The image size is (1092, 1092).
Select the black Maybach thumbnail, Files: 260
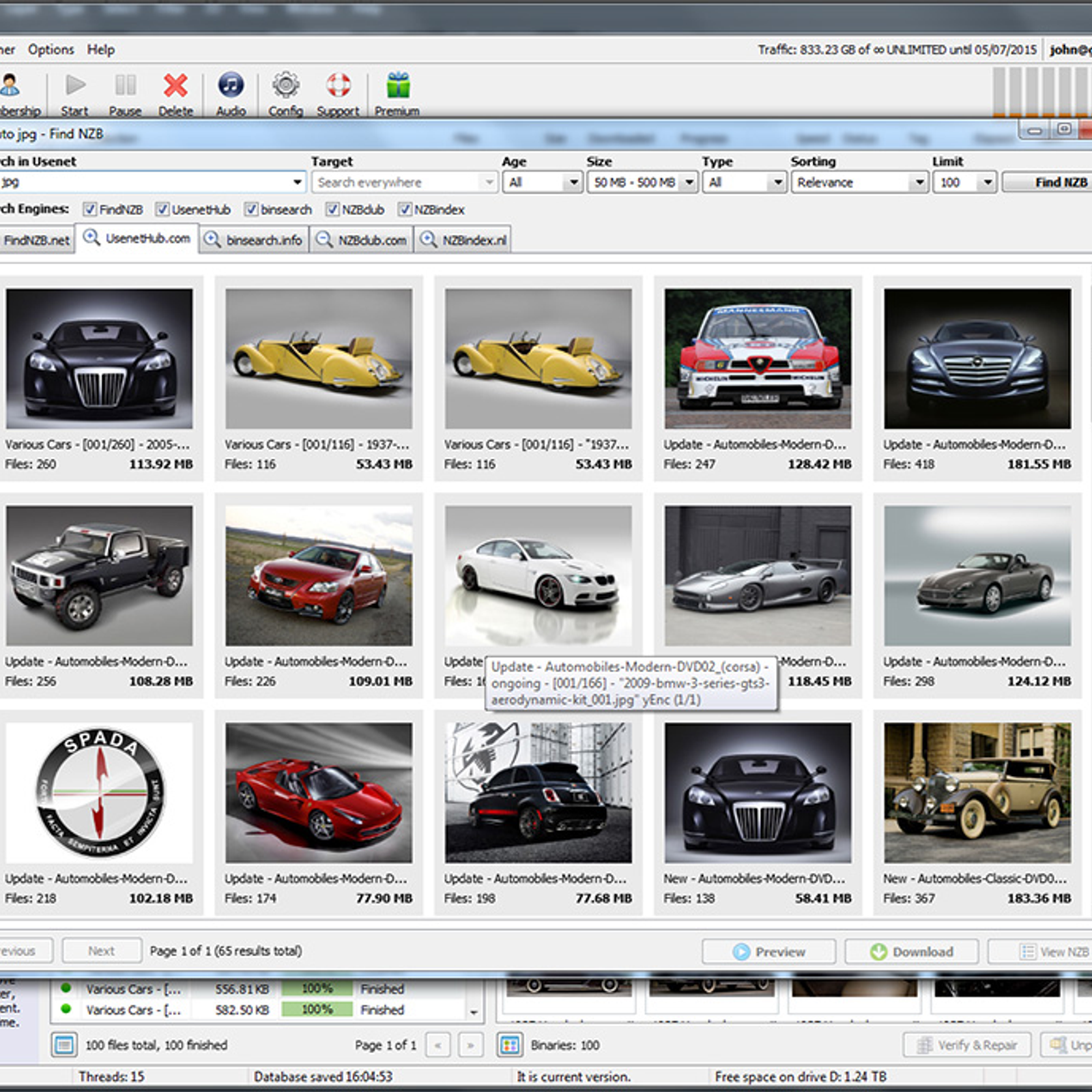[100, 358]
